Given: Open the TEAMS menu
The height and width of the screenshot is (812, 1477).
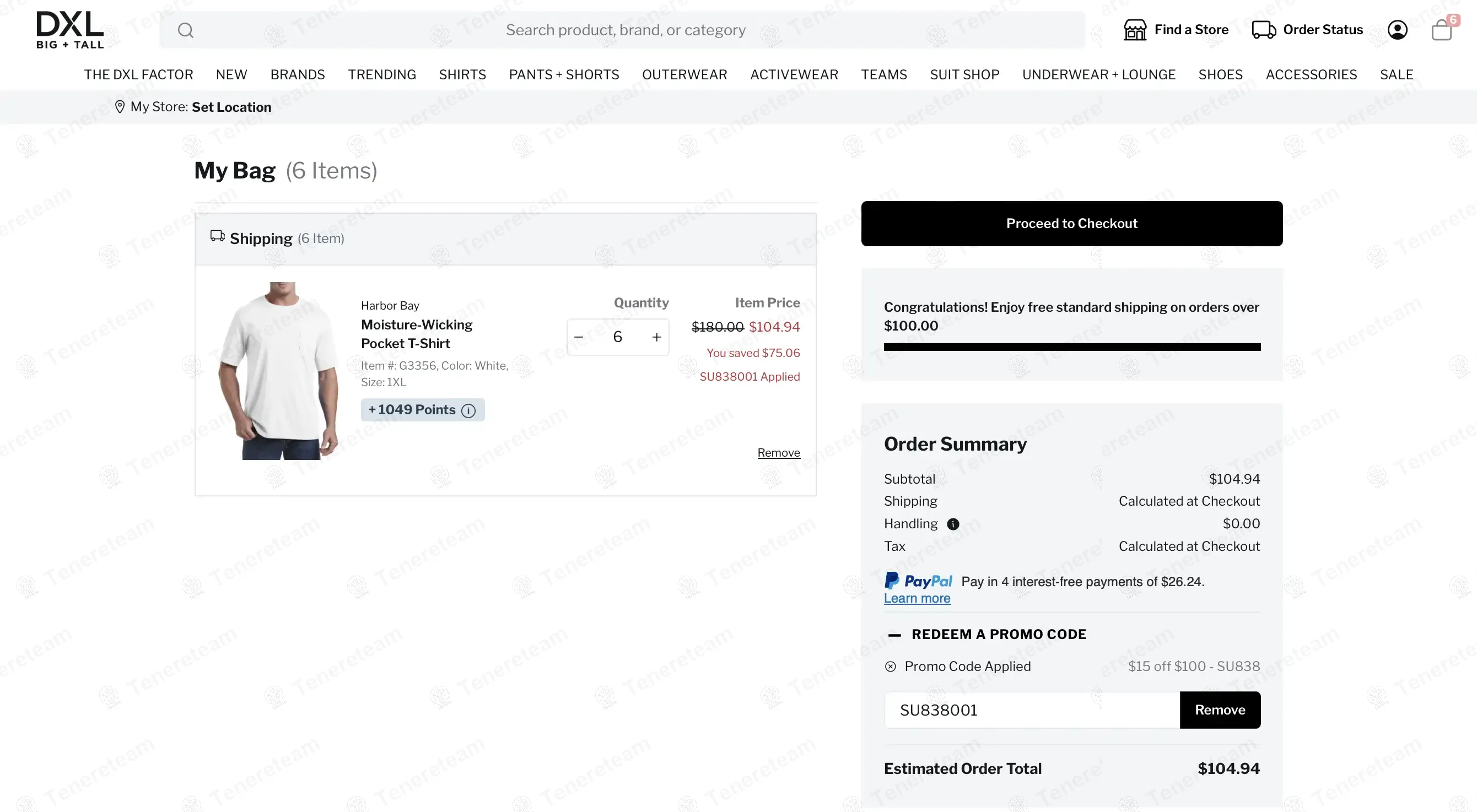Looking at the screenshot, I should click(x=884, y=74).
